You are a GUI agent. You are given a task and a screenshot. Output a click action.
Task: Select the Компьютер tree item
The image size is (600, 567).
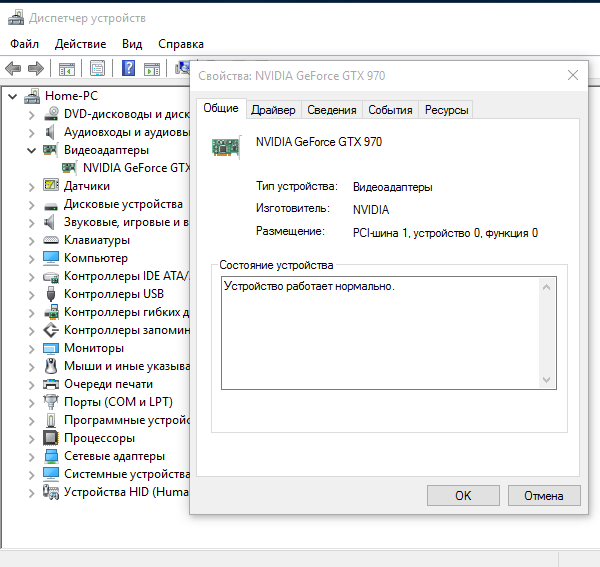tap(96, 258)
